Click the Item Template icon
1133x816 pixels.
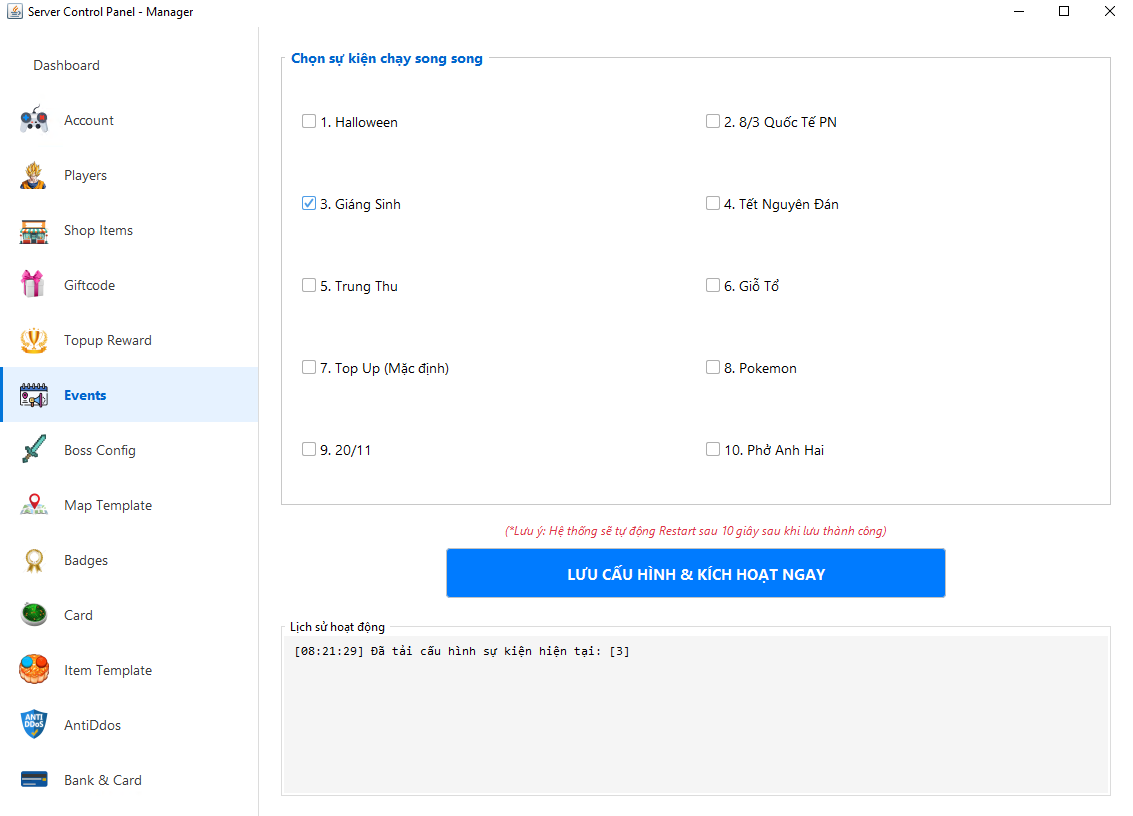34,669
